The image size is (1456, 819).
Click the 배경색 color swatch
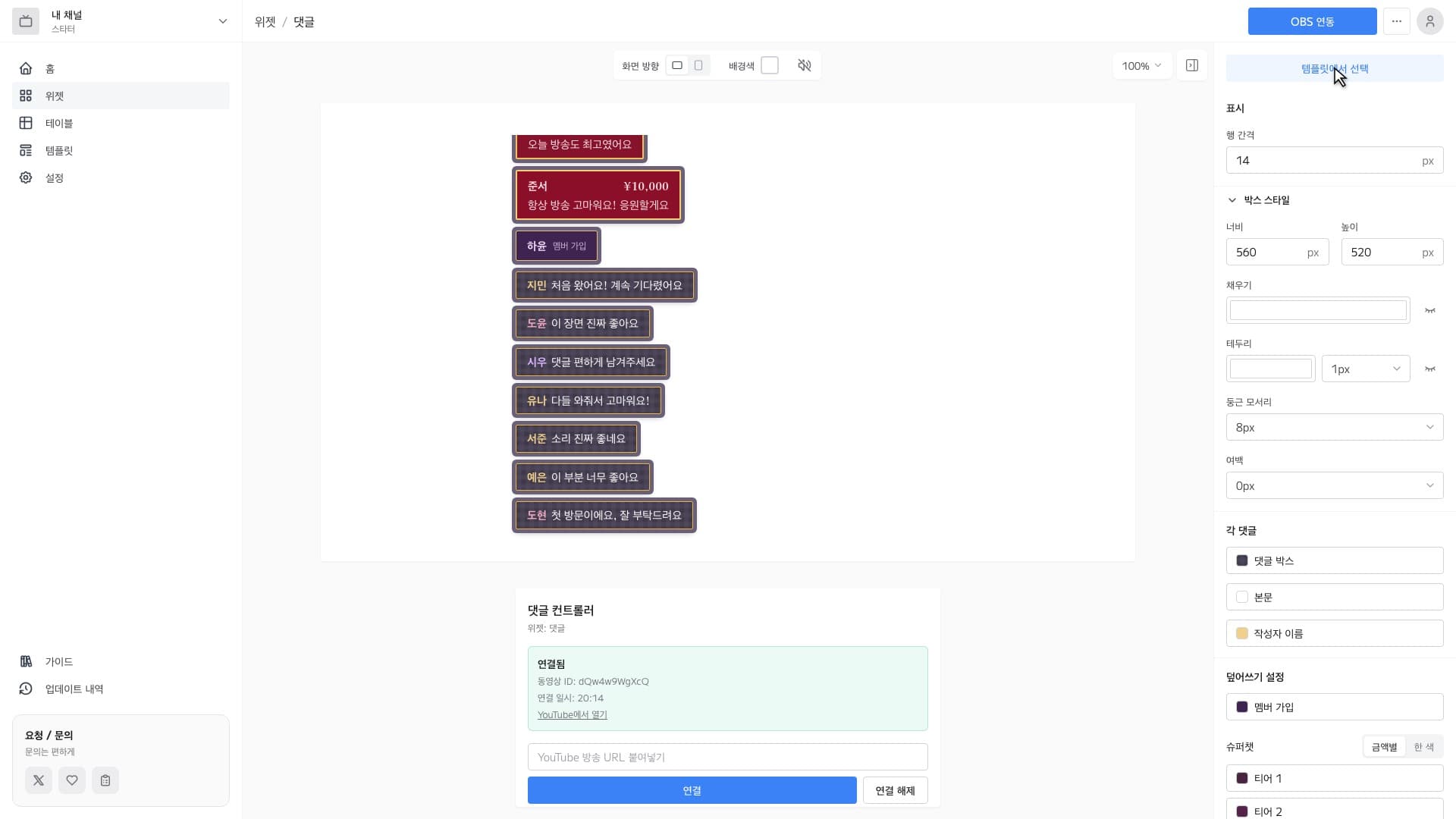(x=769, y=66)
